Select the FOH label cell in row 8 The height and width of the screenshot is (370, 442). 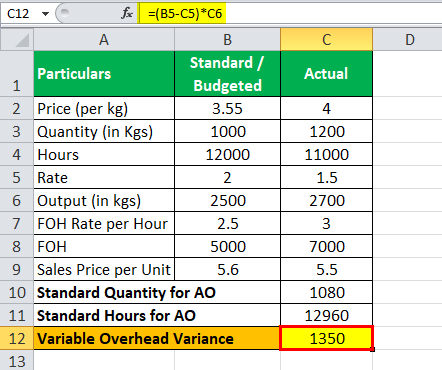(104, 246)
